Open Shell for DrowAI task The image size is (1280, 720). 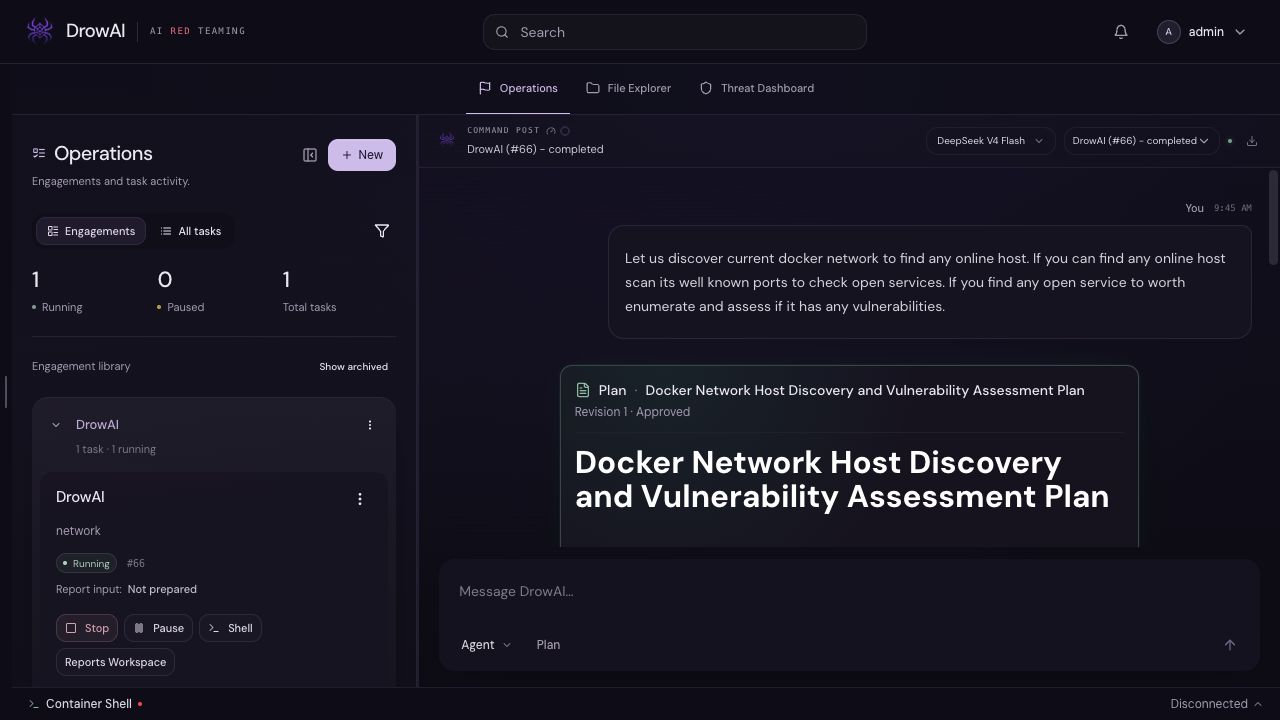coord(230,628)
